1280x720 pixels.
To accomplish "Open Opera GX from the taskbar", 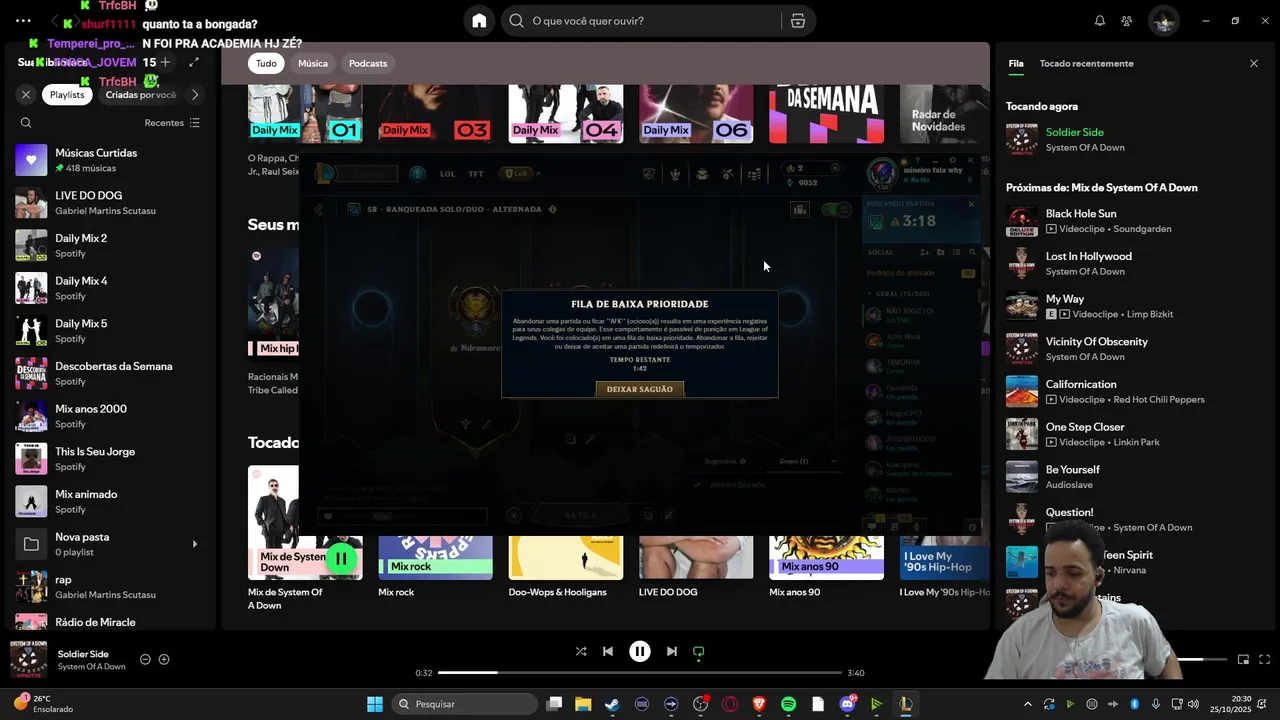I will tap(730, 704).
